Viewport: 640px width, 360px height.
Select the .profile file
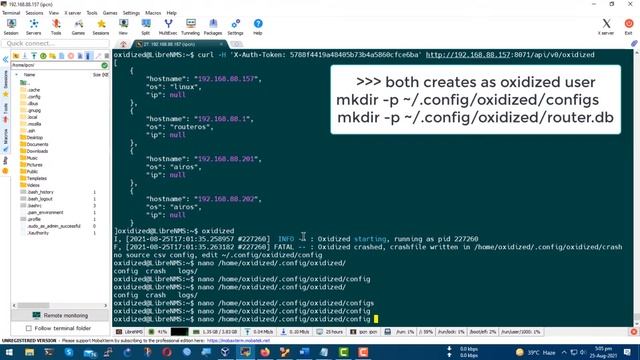coord(31,219)
